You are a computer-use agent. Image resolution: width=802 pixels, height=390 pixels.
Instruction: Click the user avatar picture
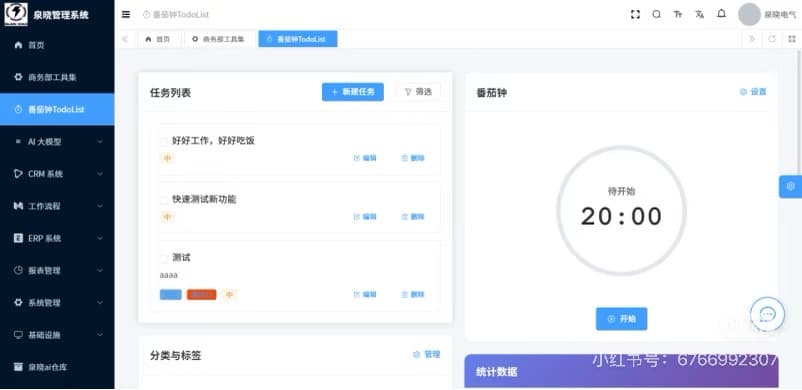749,14
